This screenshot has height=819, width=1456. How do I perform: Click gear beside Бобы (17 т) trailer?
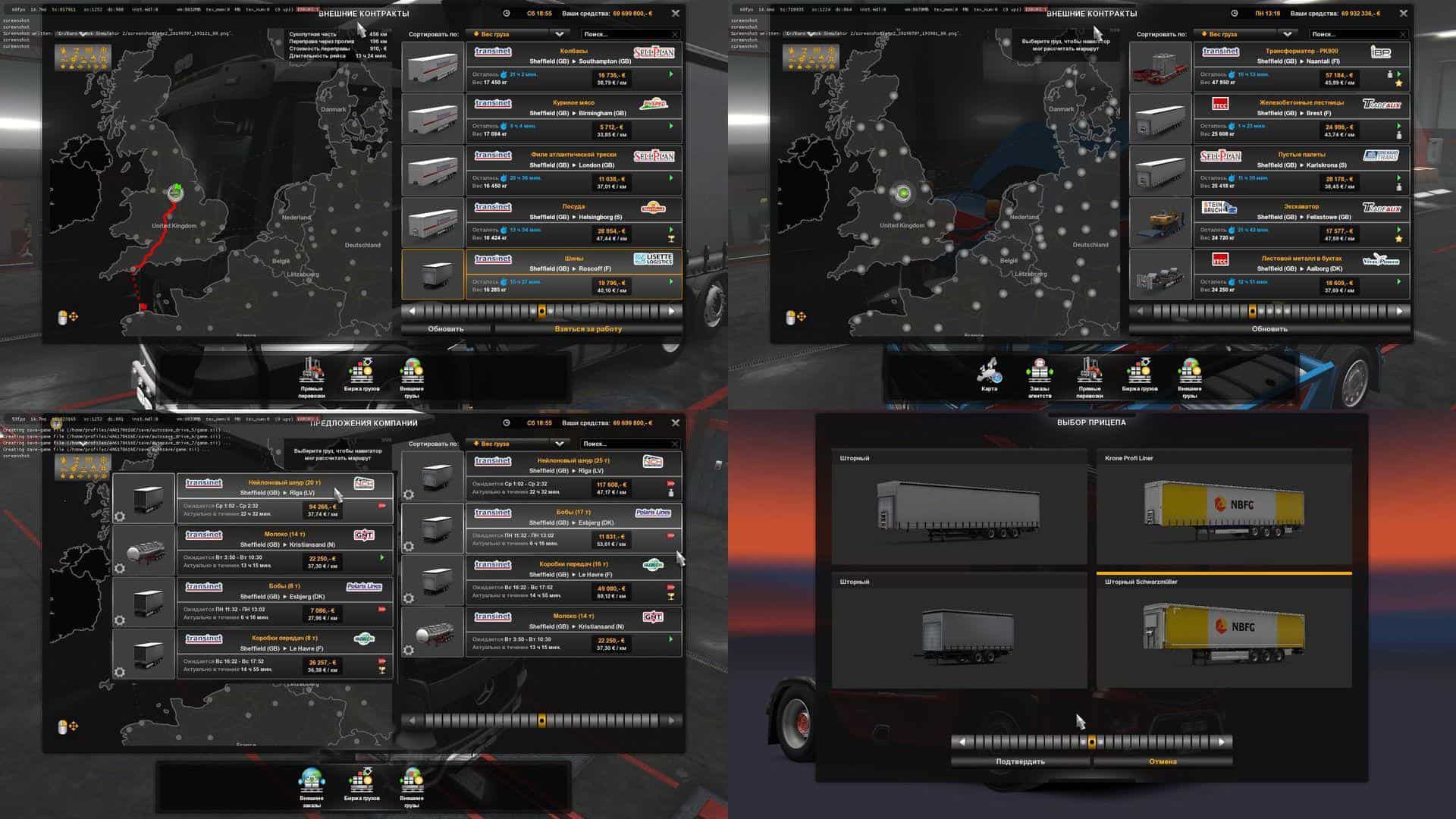(409, 547)
